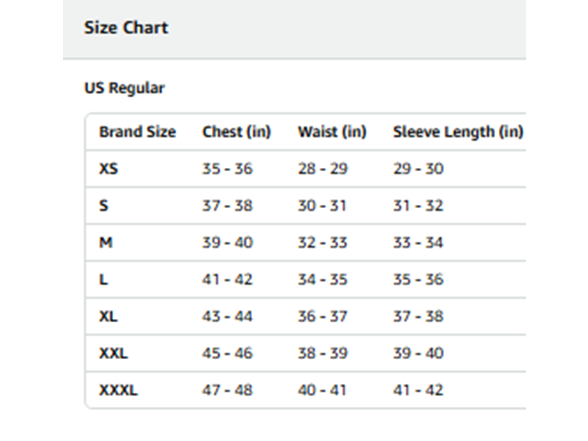Screen dimensions: 588x441
Task: Click the Size Chart heading
Action: click(x=126, y=28)
